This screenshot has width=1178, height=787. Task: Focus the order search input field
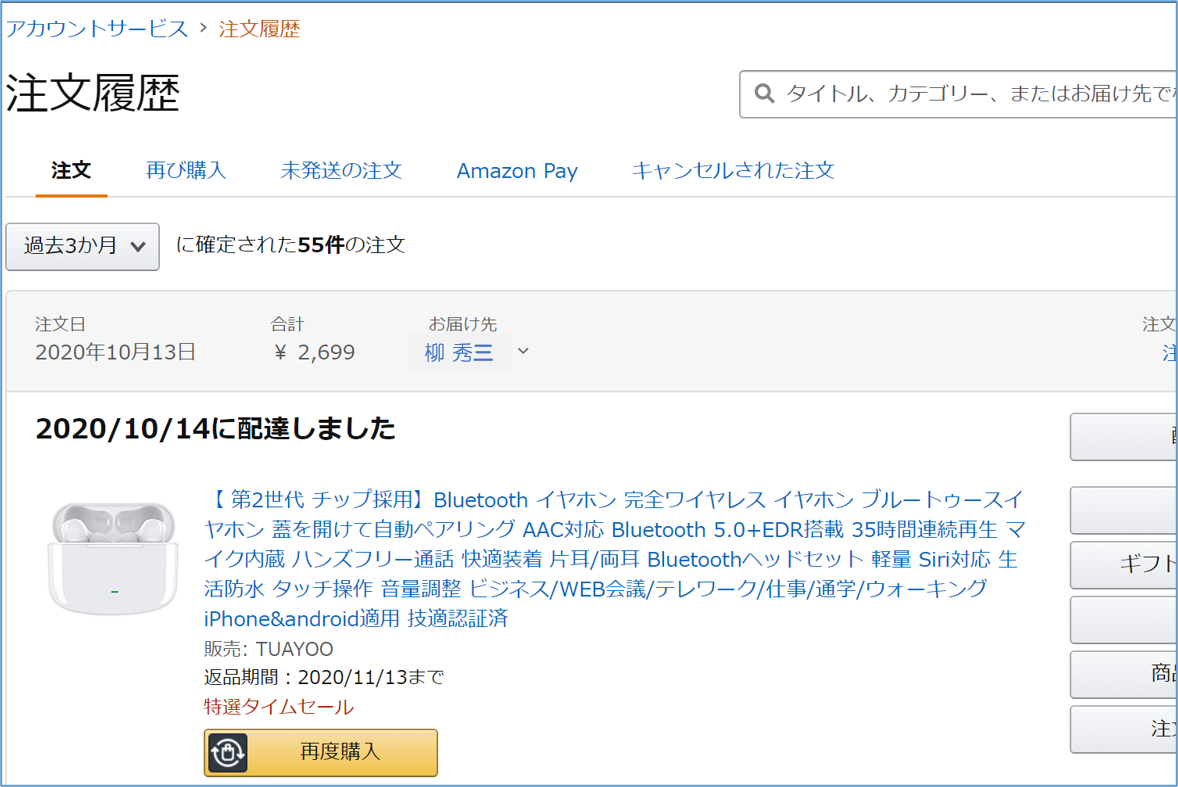coord(958,94)
